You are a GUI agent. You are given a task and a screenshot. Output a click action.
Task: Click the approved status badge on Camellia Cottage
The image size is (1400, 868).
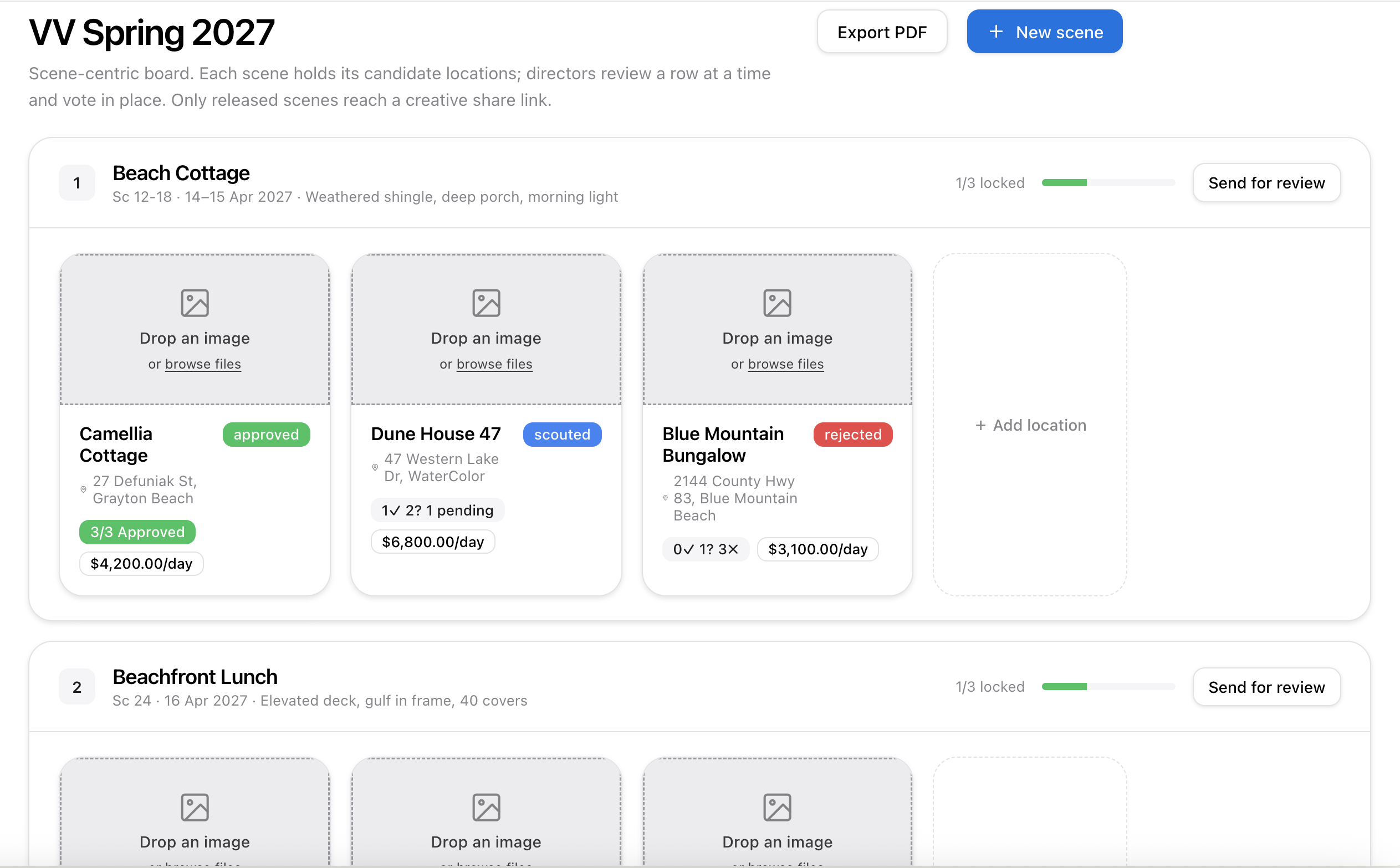pos(267,435)
